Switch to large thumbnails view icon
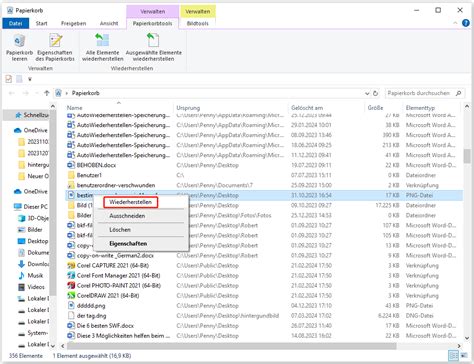This screenshot has height=364, width=474. pyautogui.click(x=463, y=356)
